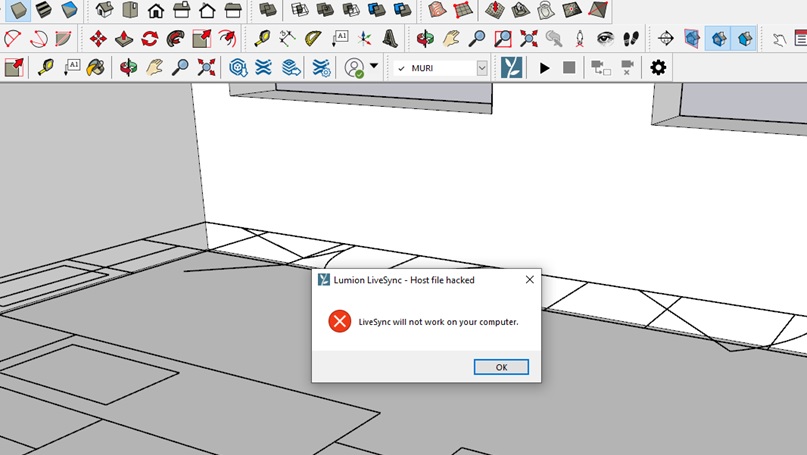Select the Move tool with red arrows
This screenshot has width=807, height=455.
pos(98,39)
